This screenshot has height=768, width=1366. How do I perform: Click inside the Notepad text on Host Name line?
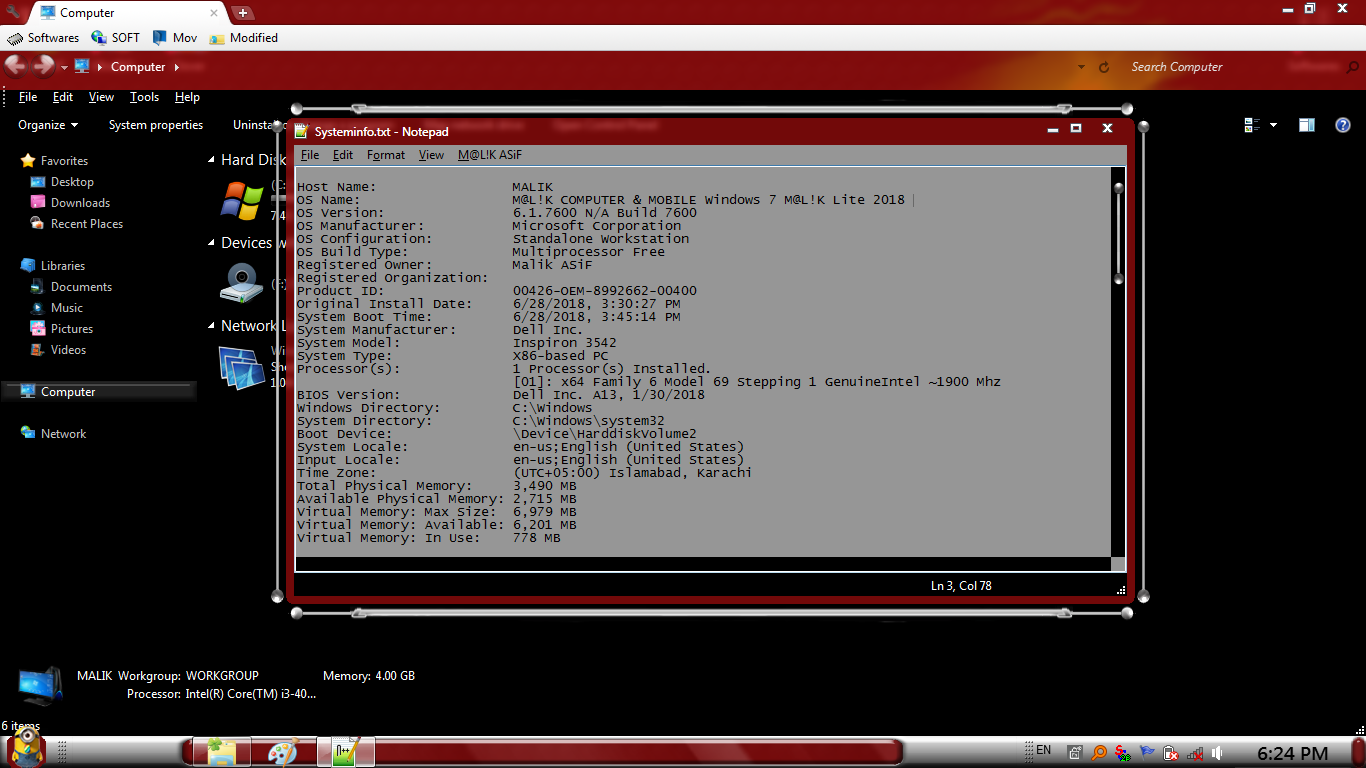coord(425,187)
